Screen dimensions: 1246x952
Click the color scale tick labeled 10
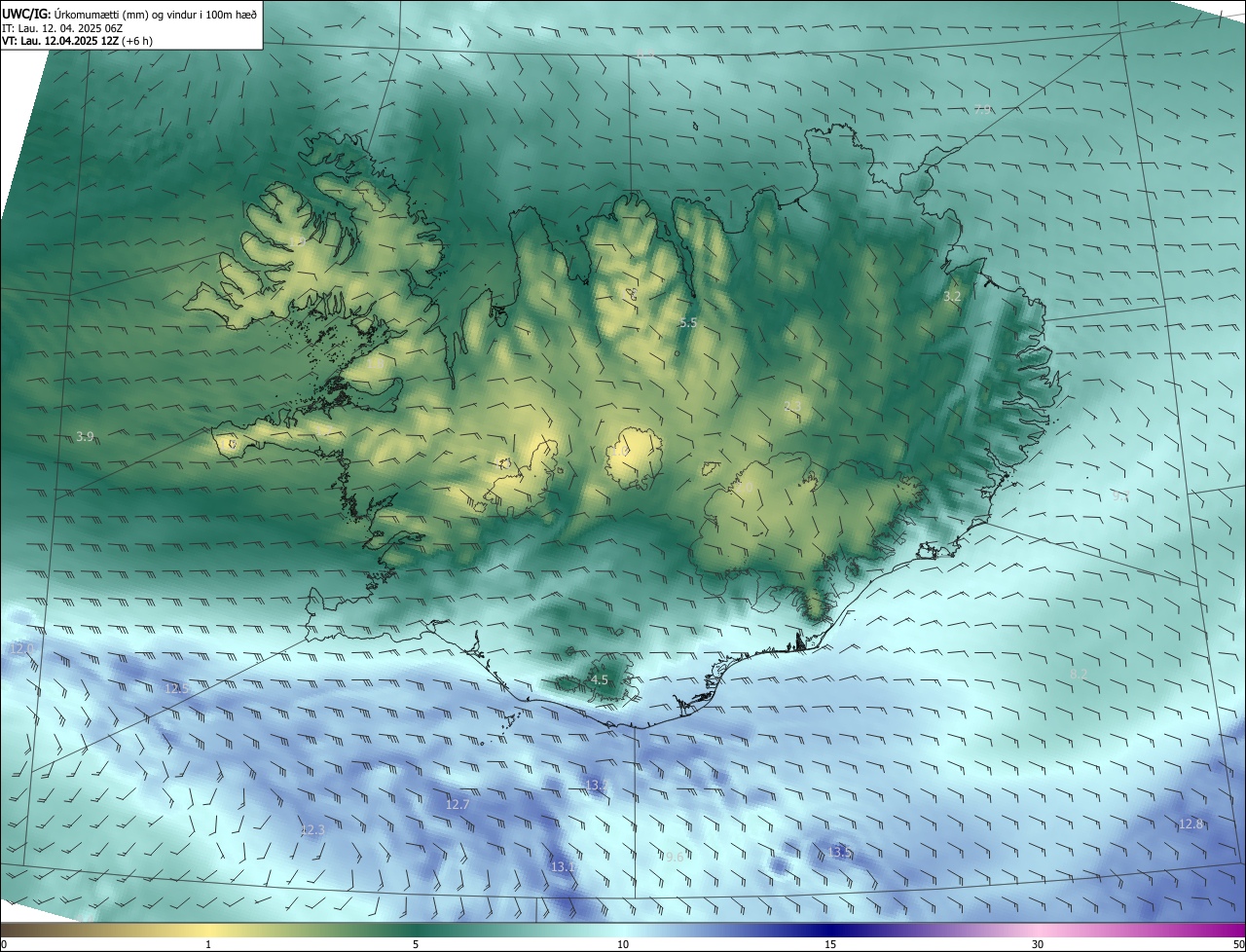[x=623, y=944]
